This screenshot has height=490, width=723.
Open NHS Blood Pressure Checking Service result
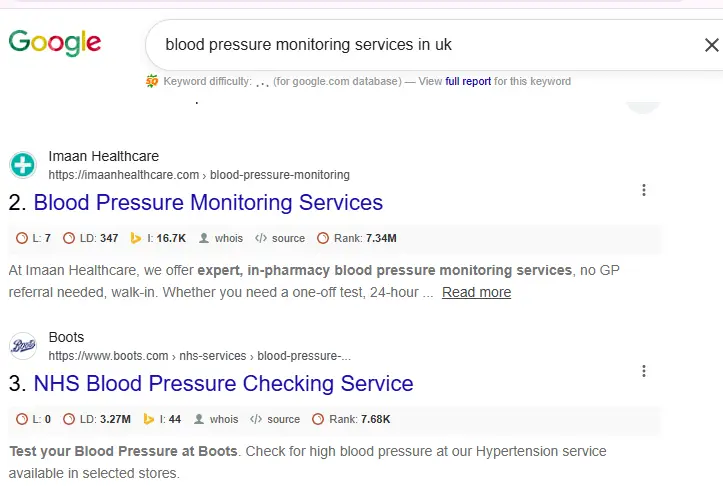224,384
